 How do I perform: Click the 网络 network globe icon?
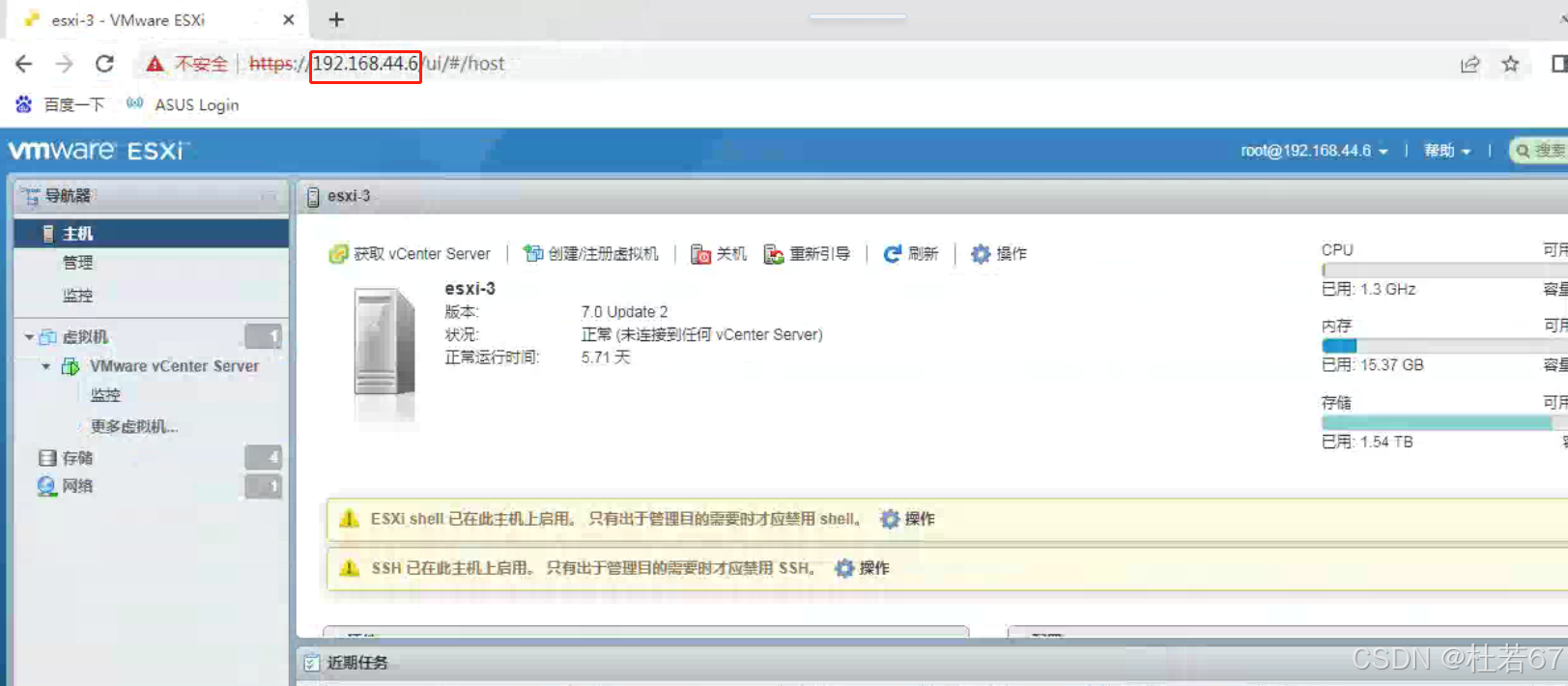coord(47,486)
